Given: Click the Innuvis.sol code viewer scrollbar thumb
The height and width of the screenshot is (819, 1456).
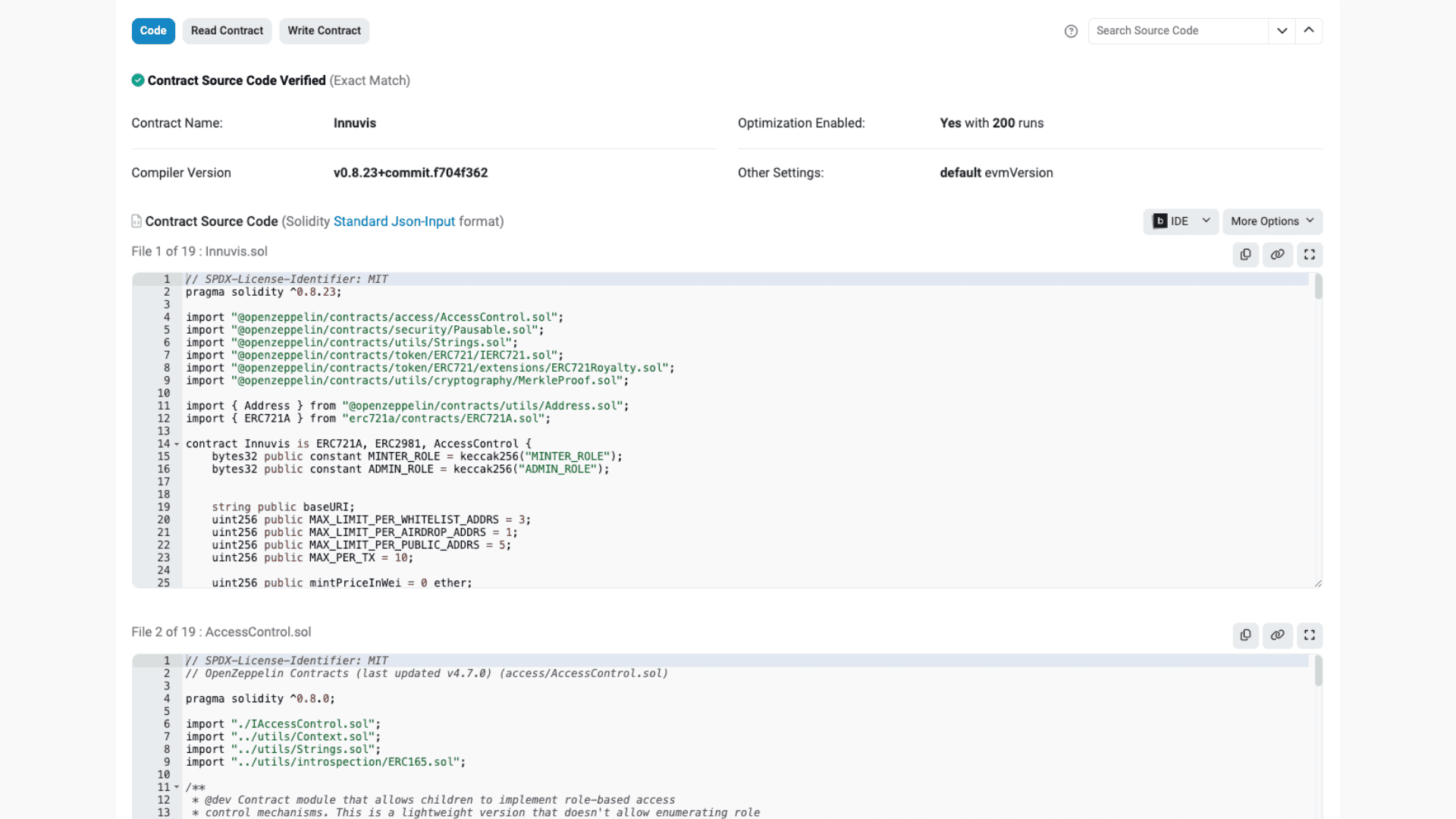Looking at the screenshot, I should tap(1318, 287).
